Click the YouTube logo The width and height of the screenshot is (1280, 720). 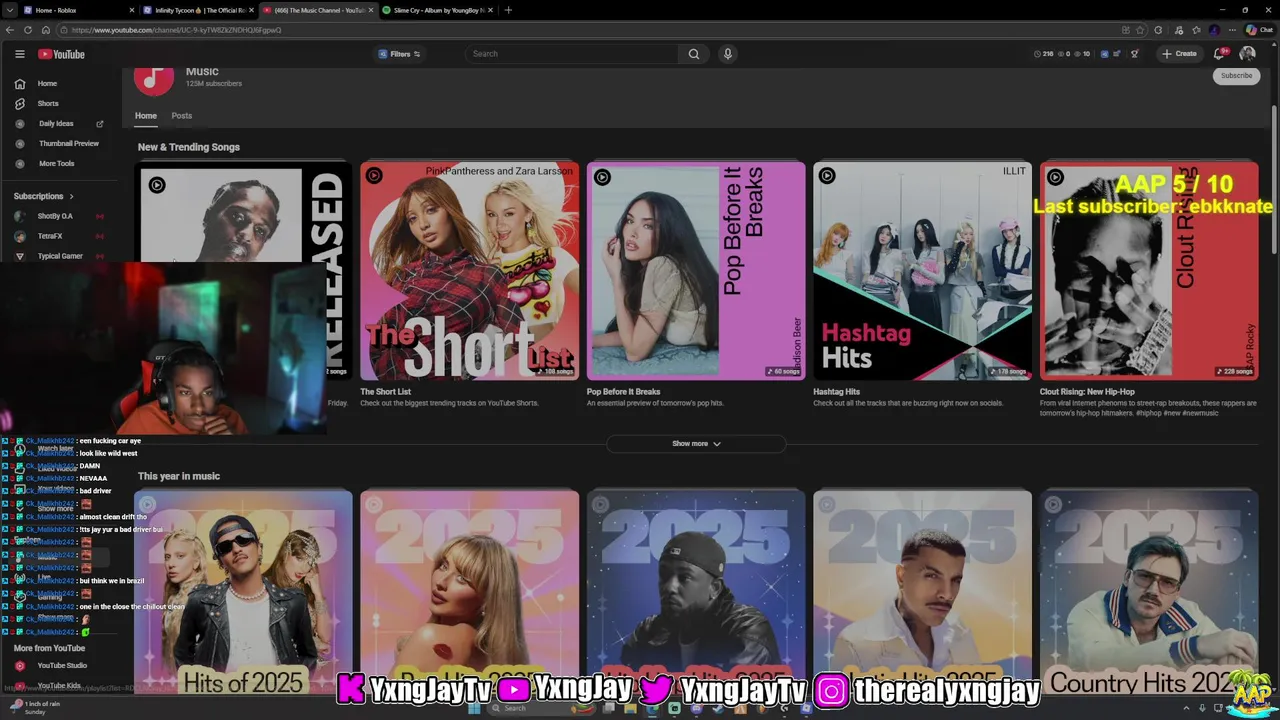[61, 54]
